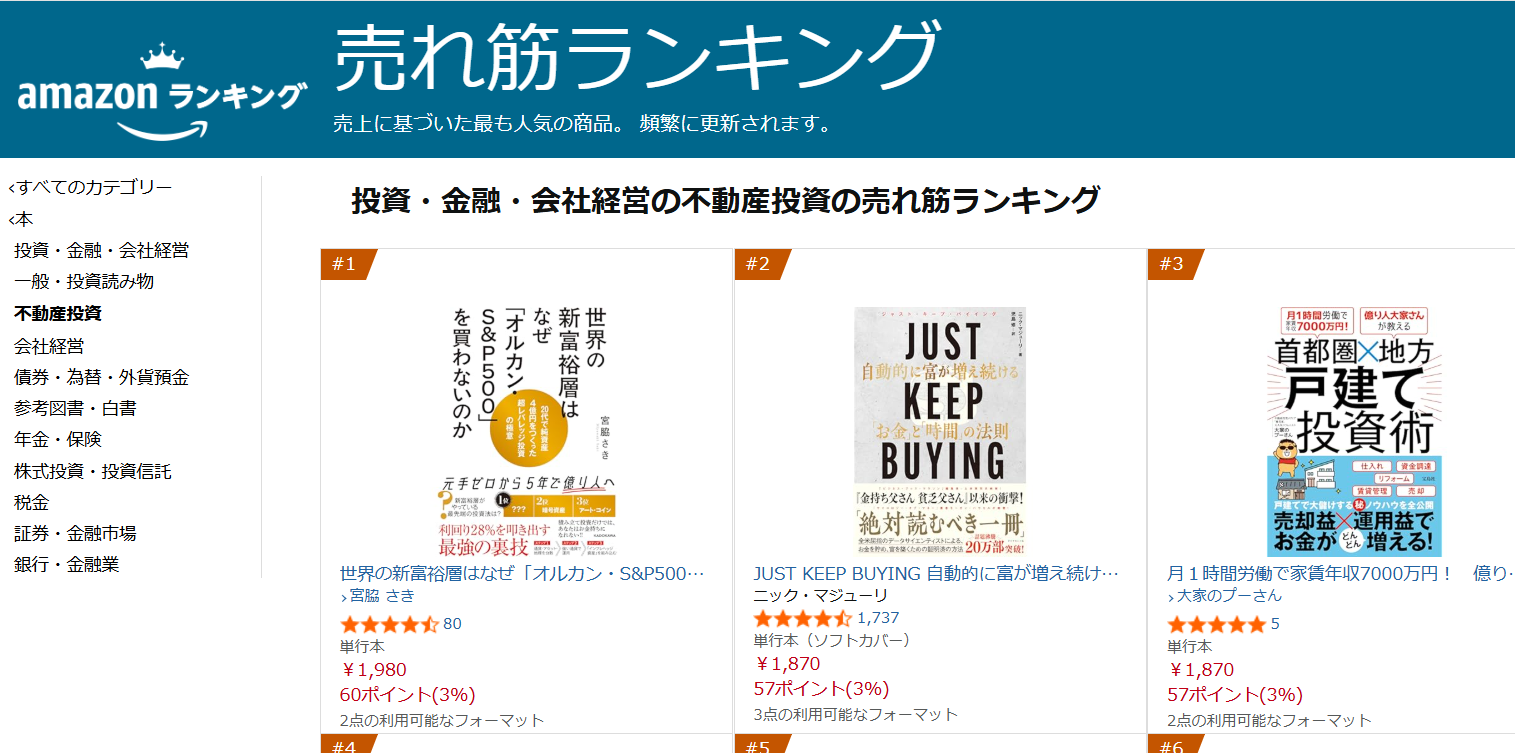The image size is (1515, 753).
Task: Click the #2 rank badge
Action: tap(760, 264)
